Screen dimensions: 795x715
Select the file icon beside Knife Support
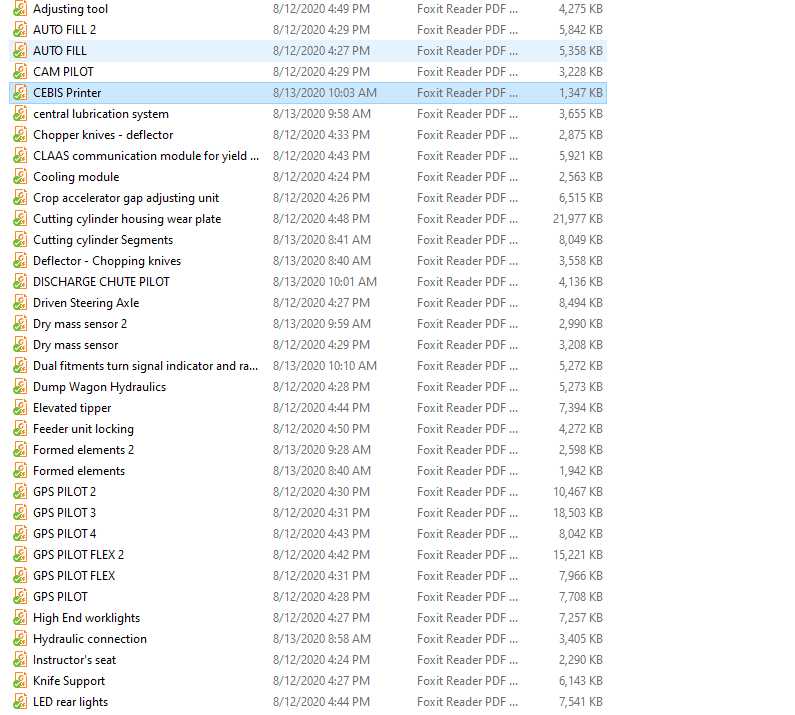pos(20,681)
